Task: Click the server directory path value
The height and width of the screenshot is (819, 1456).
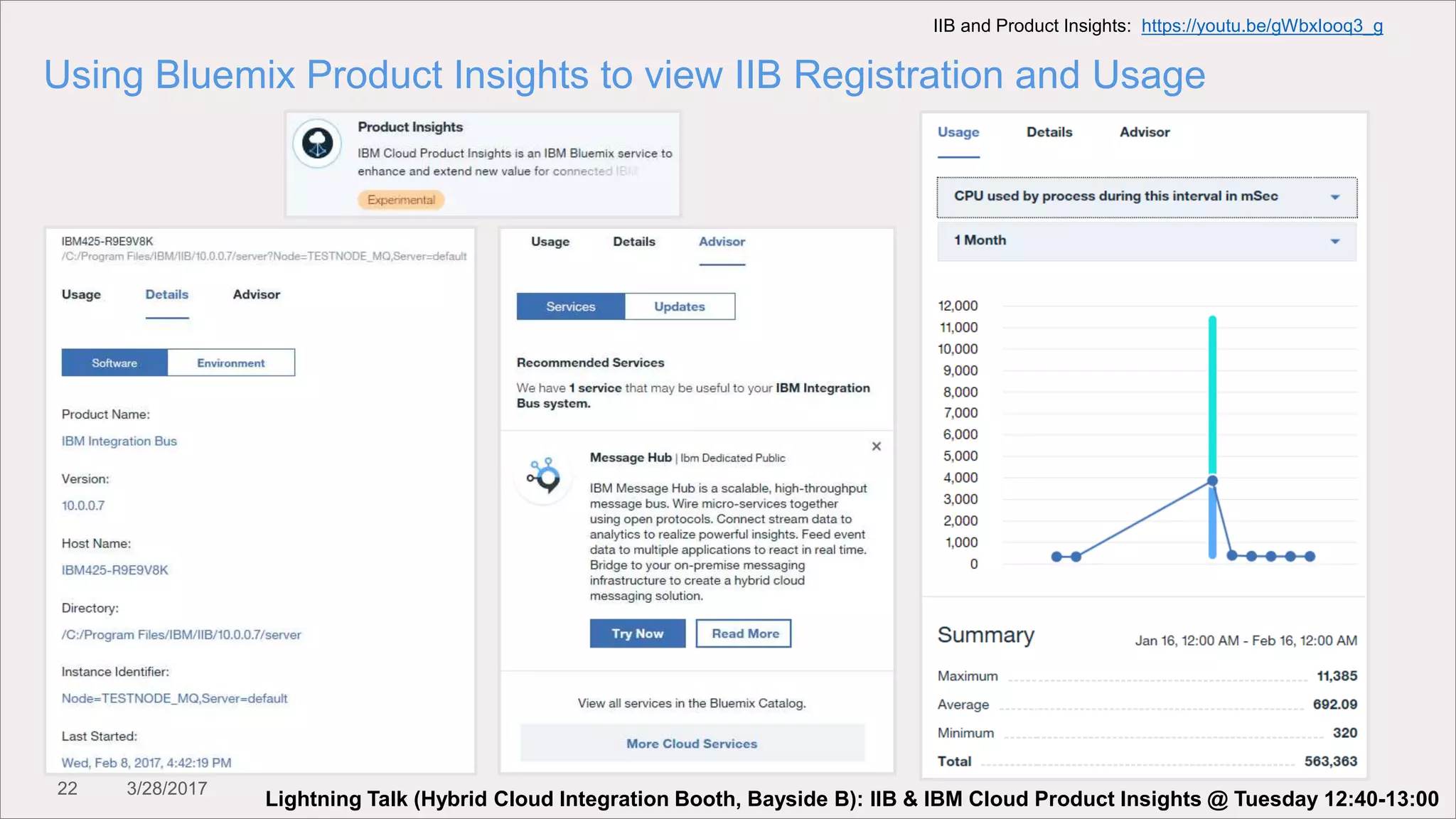Action: pos(181,635)
